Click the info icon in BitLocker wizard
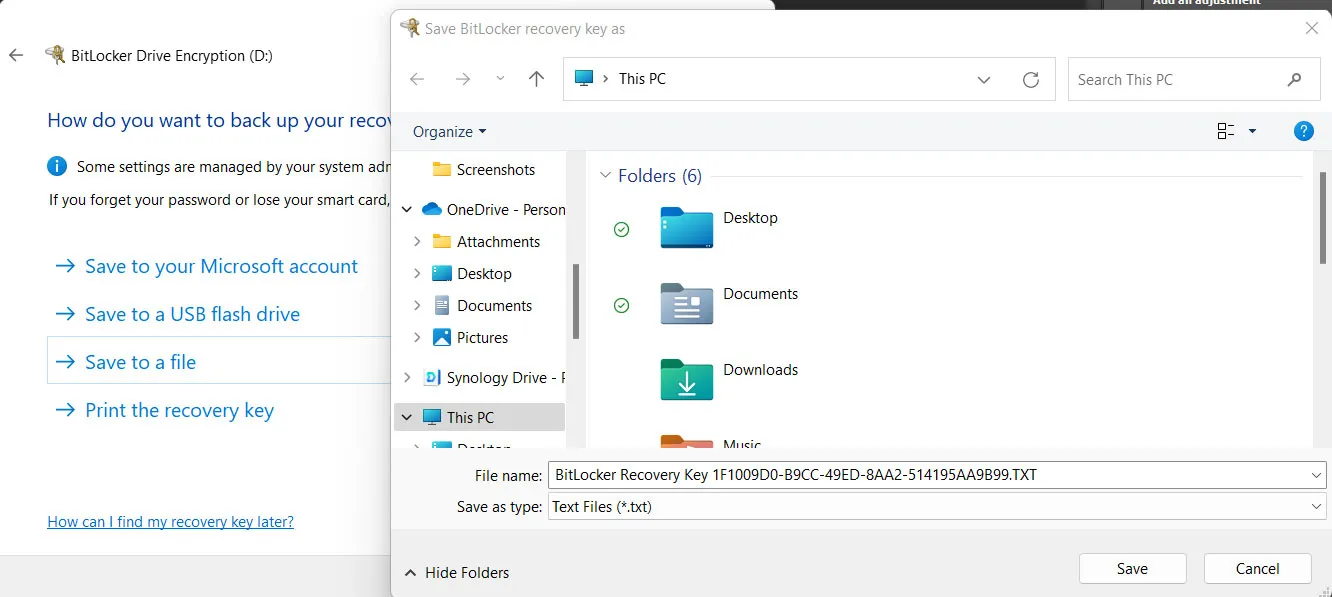1332x597 pixels. tap(58, 167)
